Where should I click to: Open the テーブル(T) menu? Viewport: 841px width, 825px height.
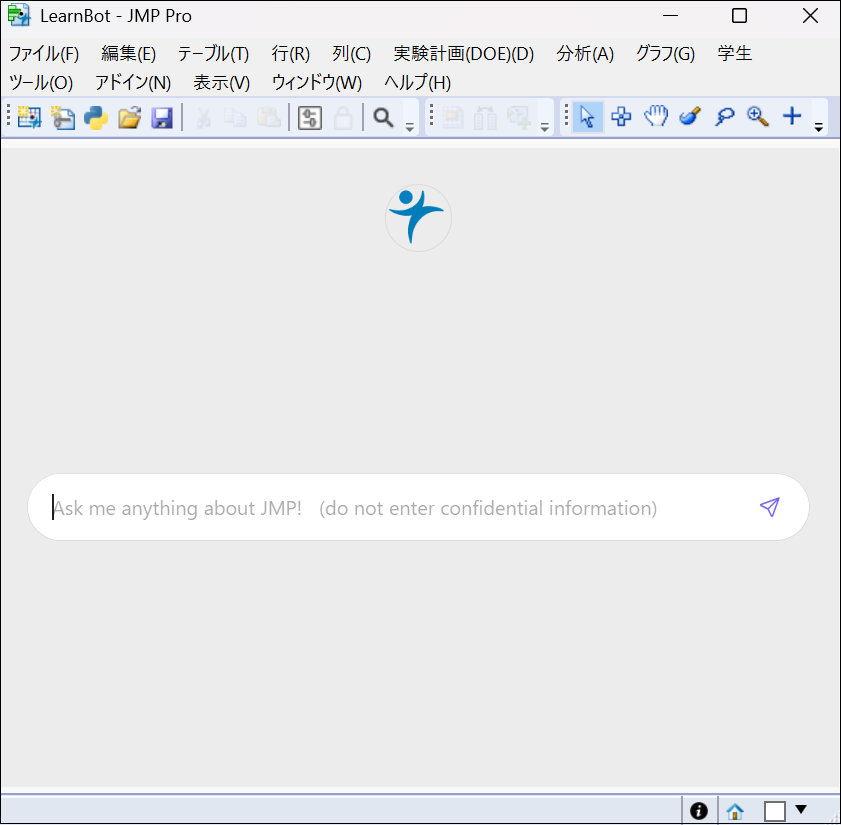coord(213,54)
